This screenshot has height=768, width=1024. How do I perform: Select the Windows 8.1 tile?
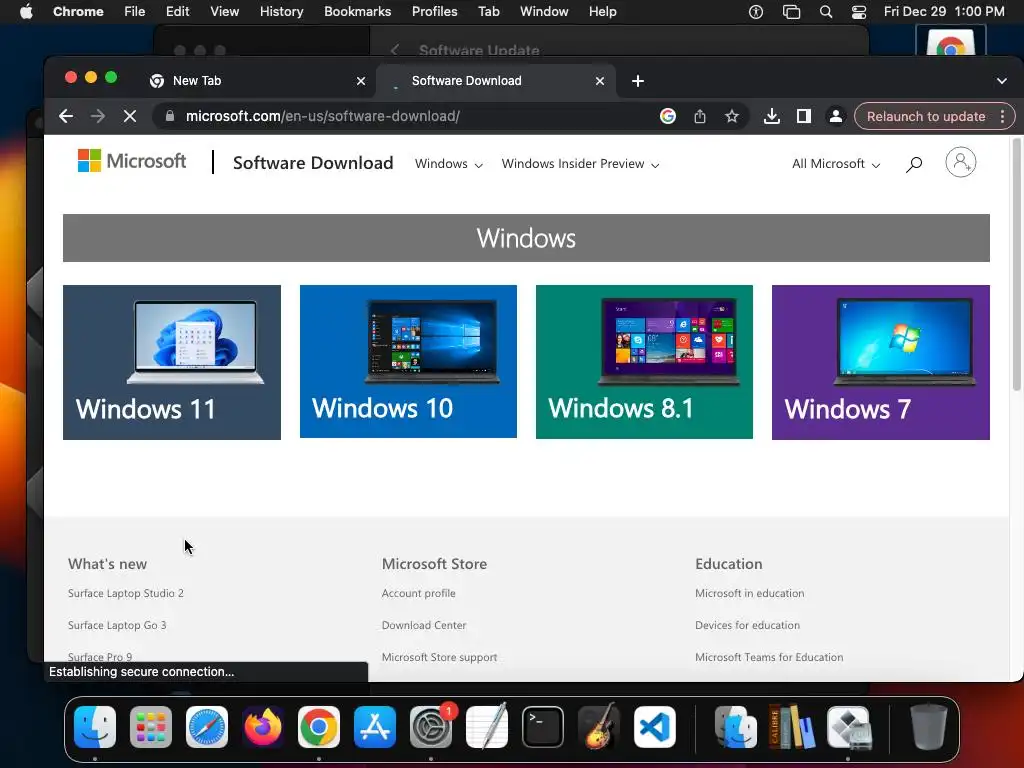pyautogui.click(x=644, y=362)
